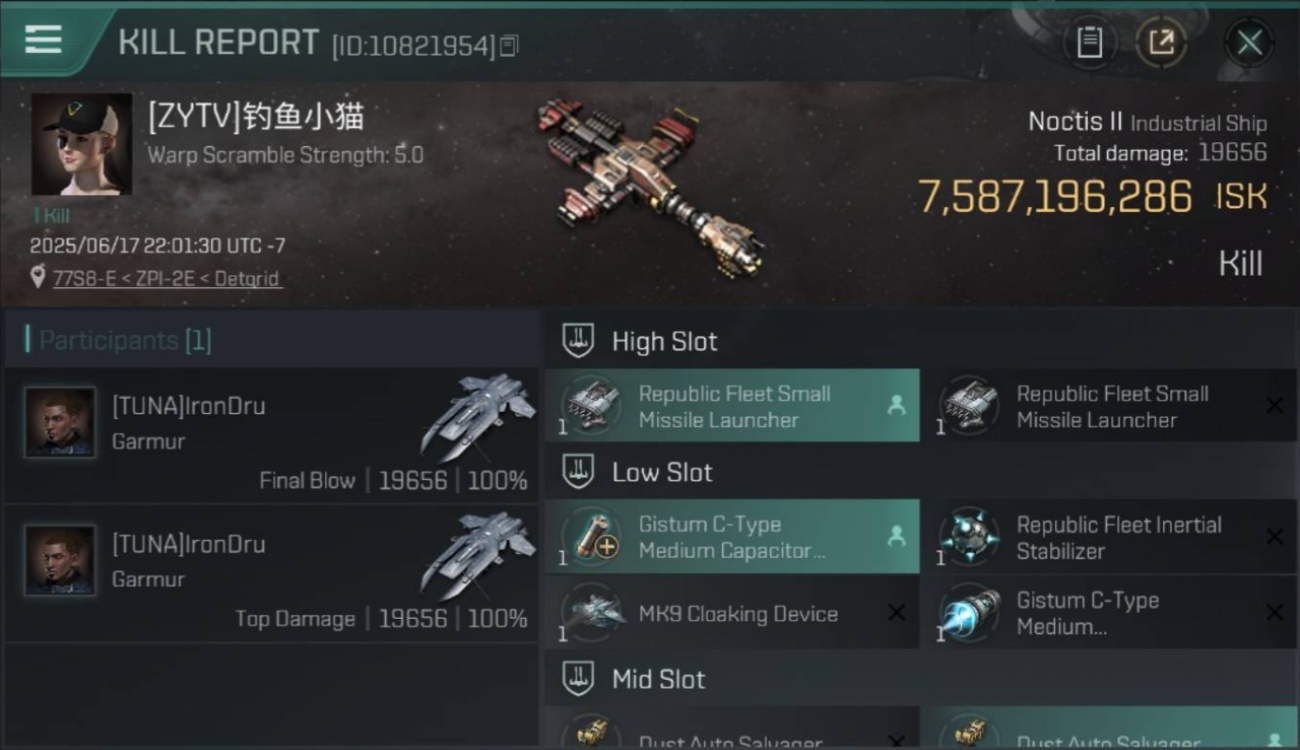Click the victim's character portrait

pyautogui.click(x=81, y=145)
